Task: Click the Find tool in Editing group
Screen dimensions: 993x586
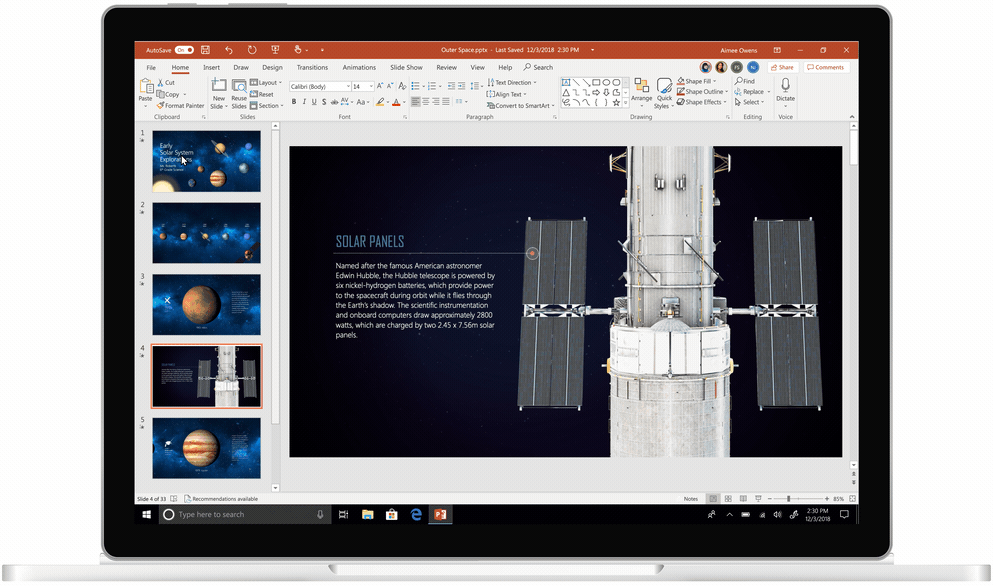Action: [x=748, y=81]
